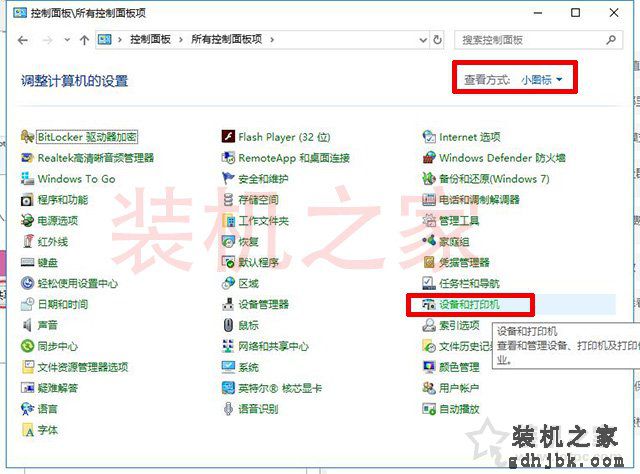
Task: Click the forward navigation arrow
Action: click(x=47, y=40)
